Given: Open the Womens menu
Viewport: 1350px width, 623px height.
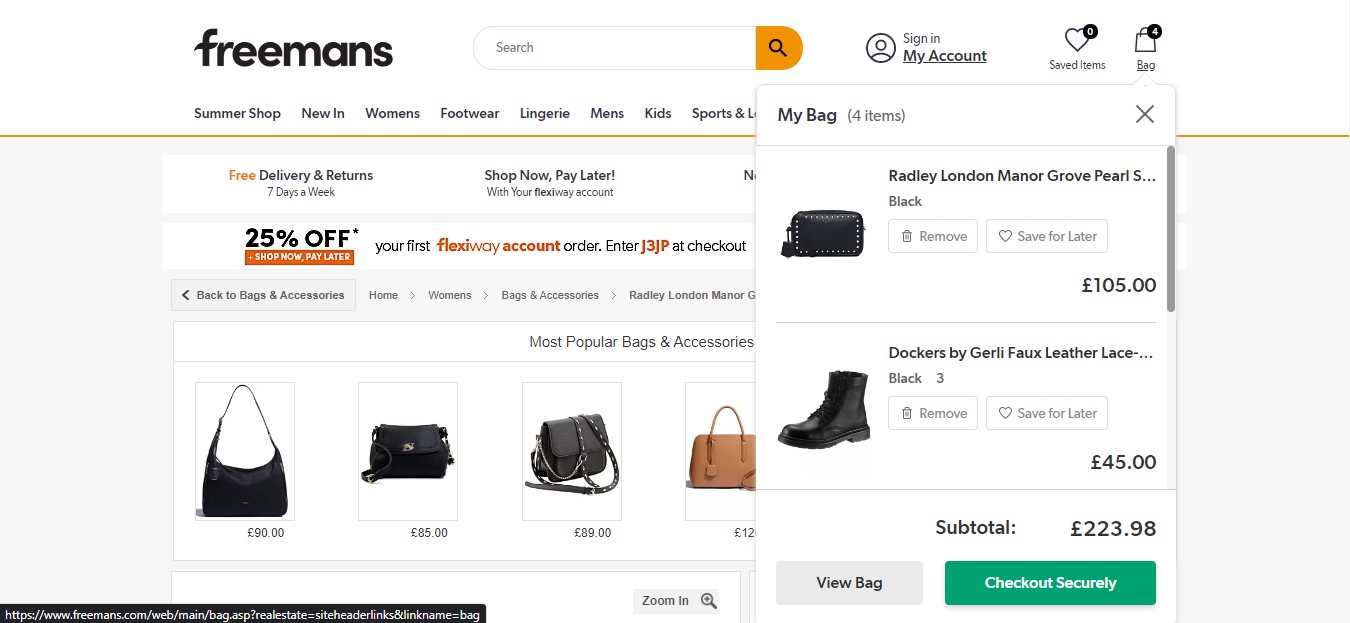Looking at the screenshot, I should click(x=392, y=113).
